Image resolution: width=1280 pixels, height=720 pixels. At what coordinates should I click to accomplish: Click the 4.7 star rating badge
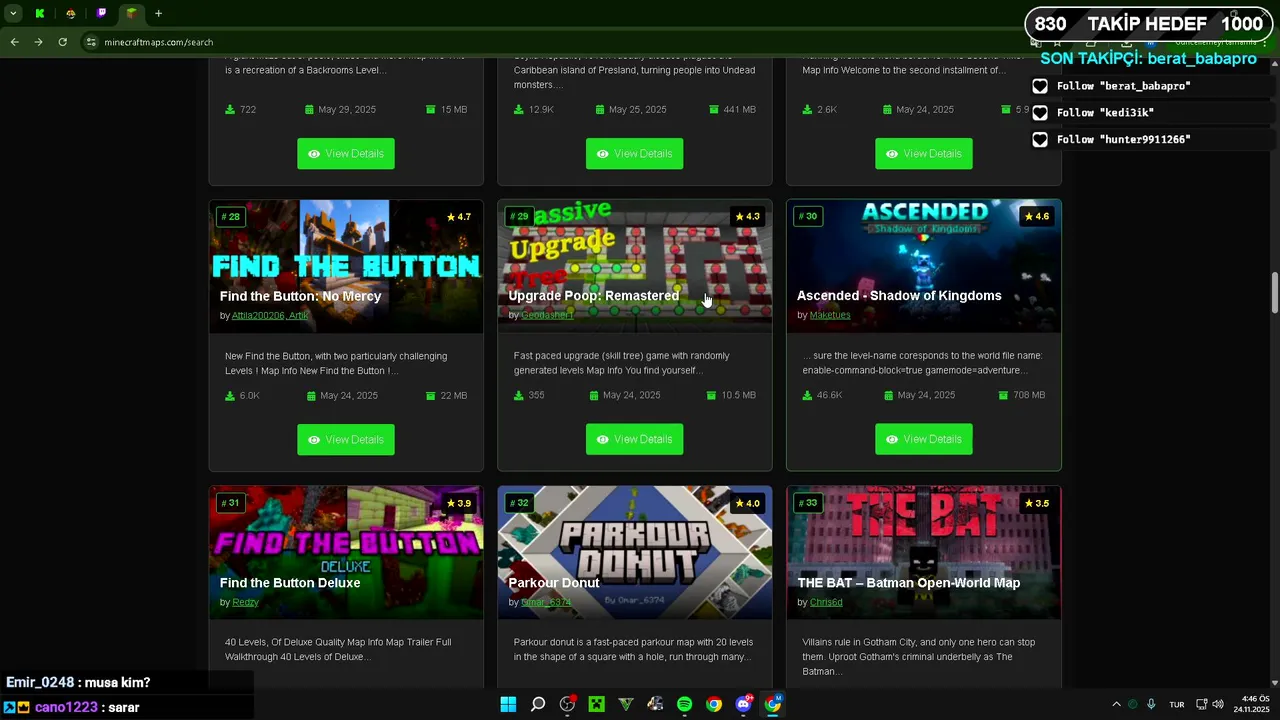click(x=459, y=217)
